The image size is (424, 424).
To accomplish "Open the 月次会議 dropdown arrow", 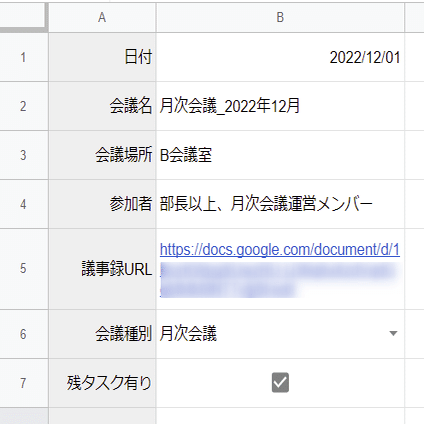I will [x=393, y=333].
